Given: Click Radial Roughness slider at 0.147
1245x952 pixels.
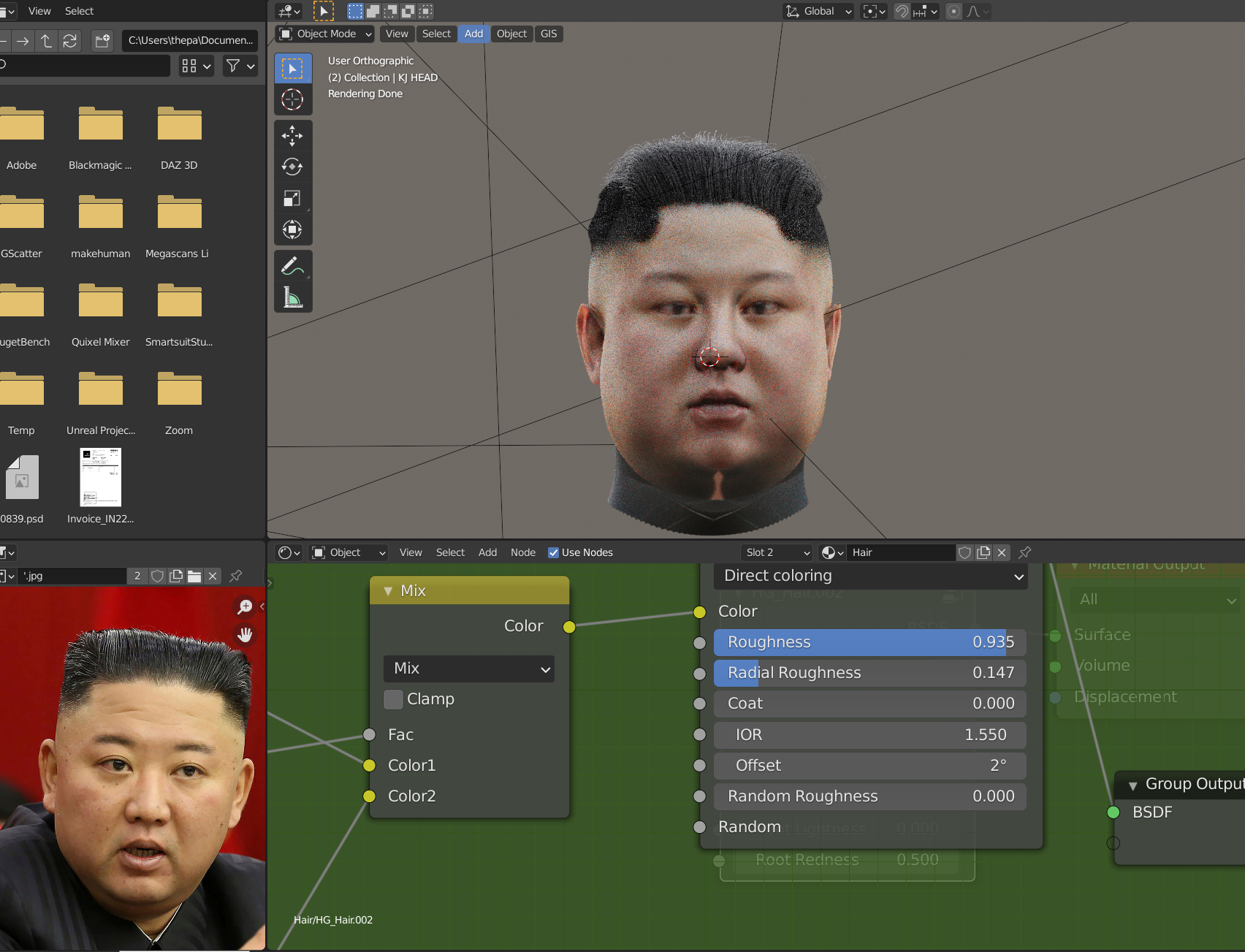Looking at the screenshot, I should (870, 673).
